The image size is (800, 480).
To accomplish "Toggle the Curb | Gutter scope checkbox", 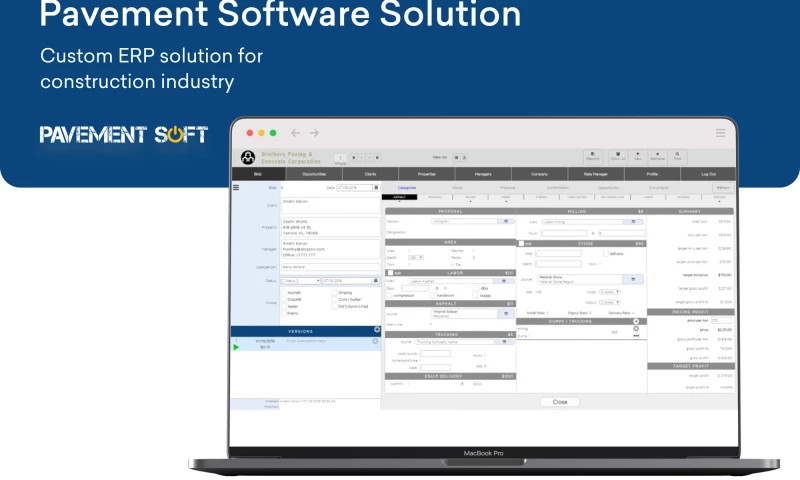I will coord(335,299).
